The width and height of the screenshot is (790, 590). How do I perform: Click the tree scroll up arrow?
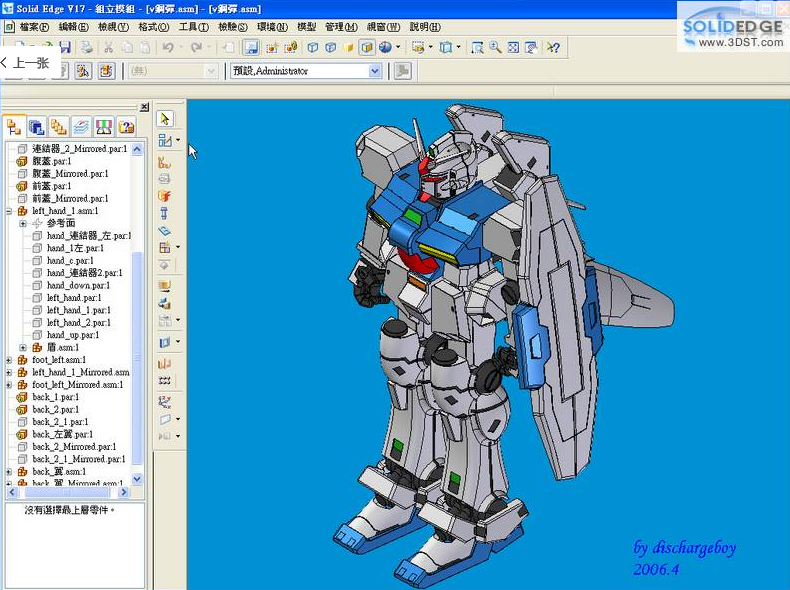pos(137,149)
